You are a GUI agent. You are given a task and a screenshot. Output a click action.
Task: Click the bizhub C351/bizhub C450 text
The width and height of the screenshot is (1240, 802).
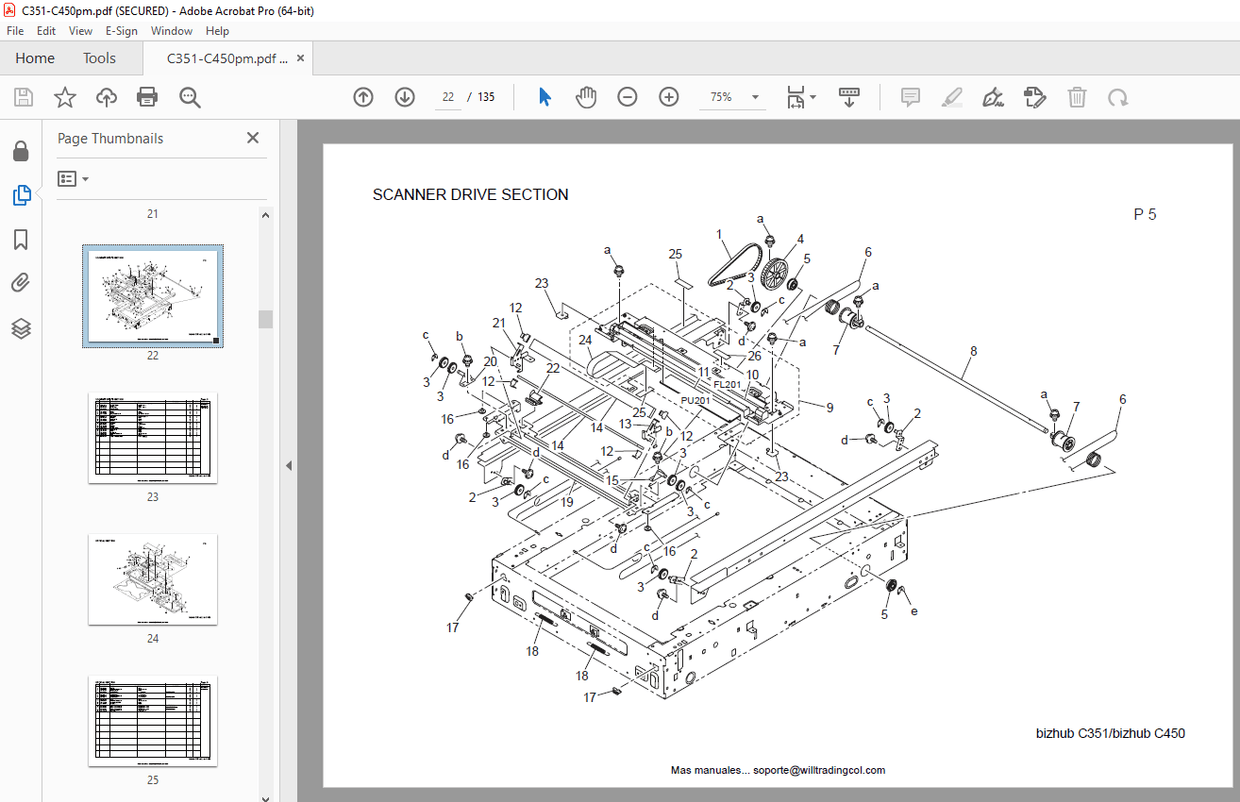coord(1110,733)
